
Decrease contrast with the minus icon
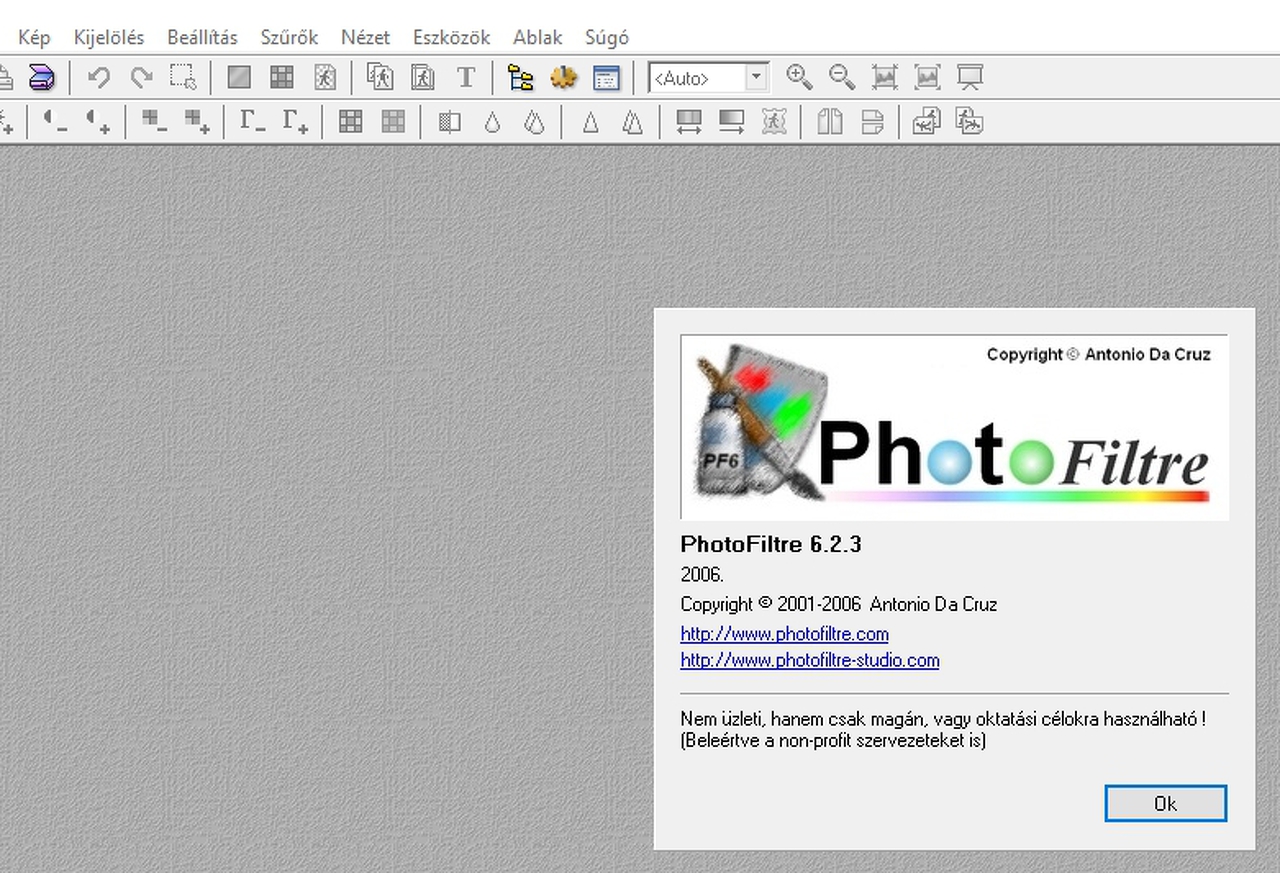55,122
